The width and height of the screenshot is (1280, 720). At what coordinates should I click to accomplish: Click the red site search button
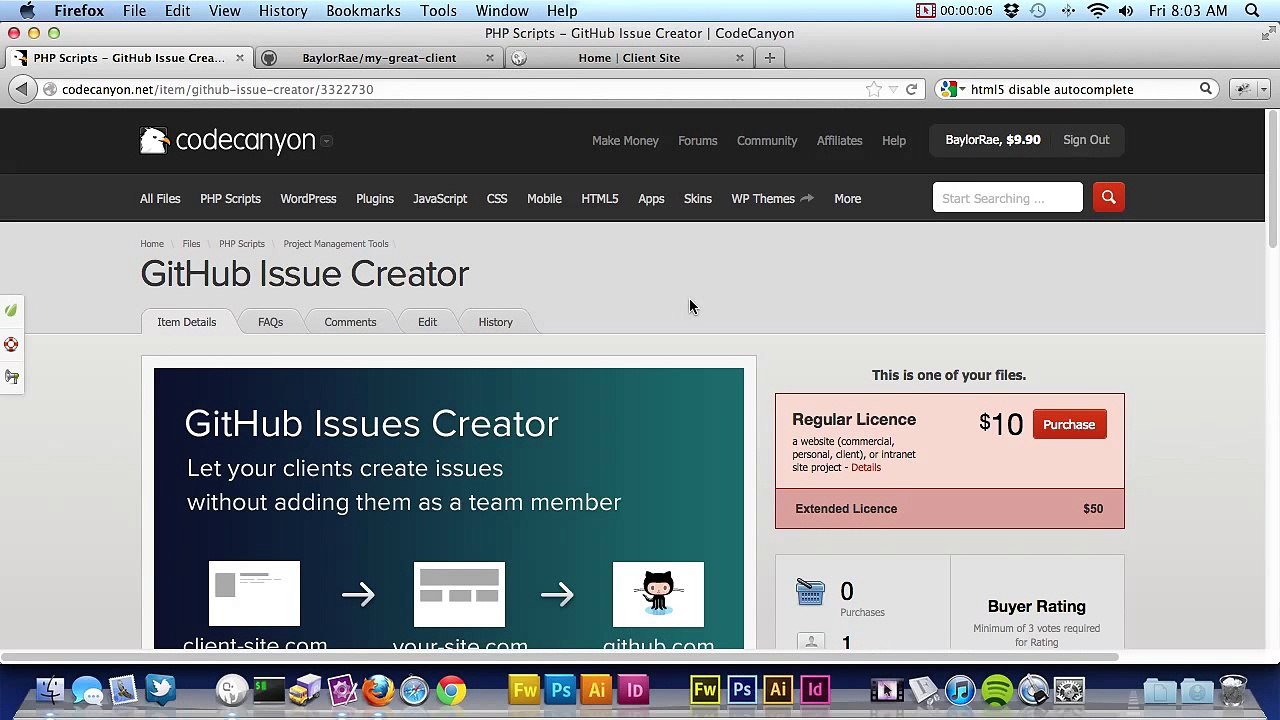click(1108, 198)
